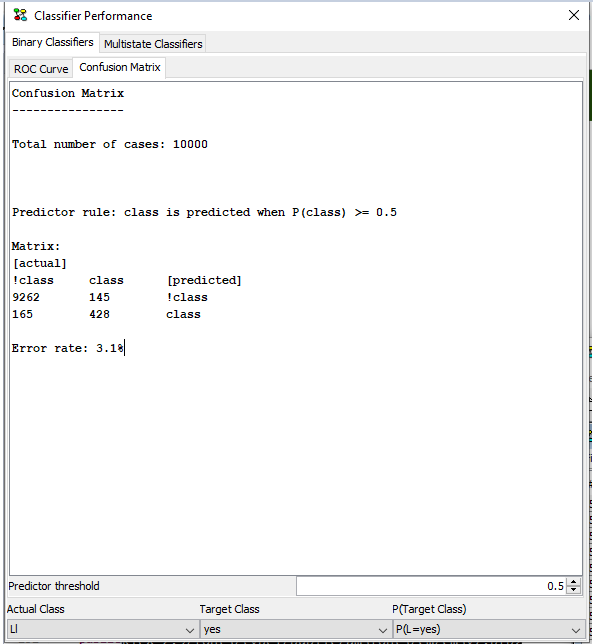Image resolution: width=593 pixels, height=644 pixels.
Task: Open the Target Class dropdown showing yes
Action: click(294, 629)
